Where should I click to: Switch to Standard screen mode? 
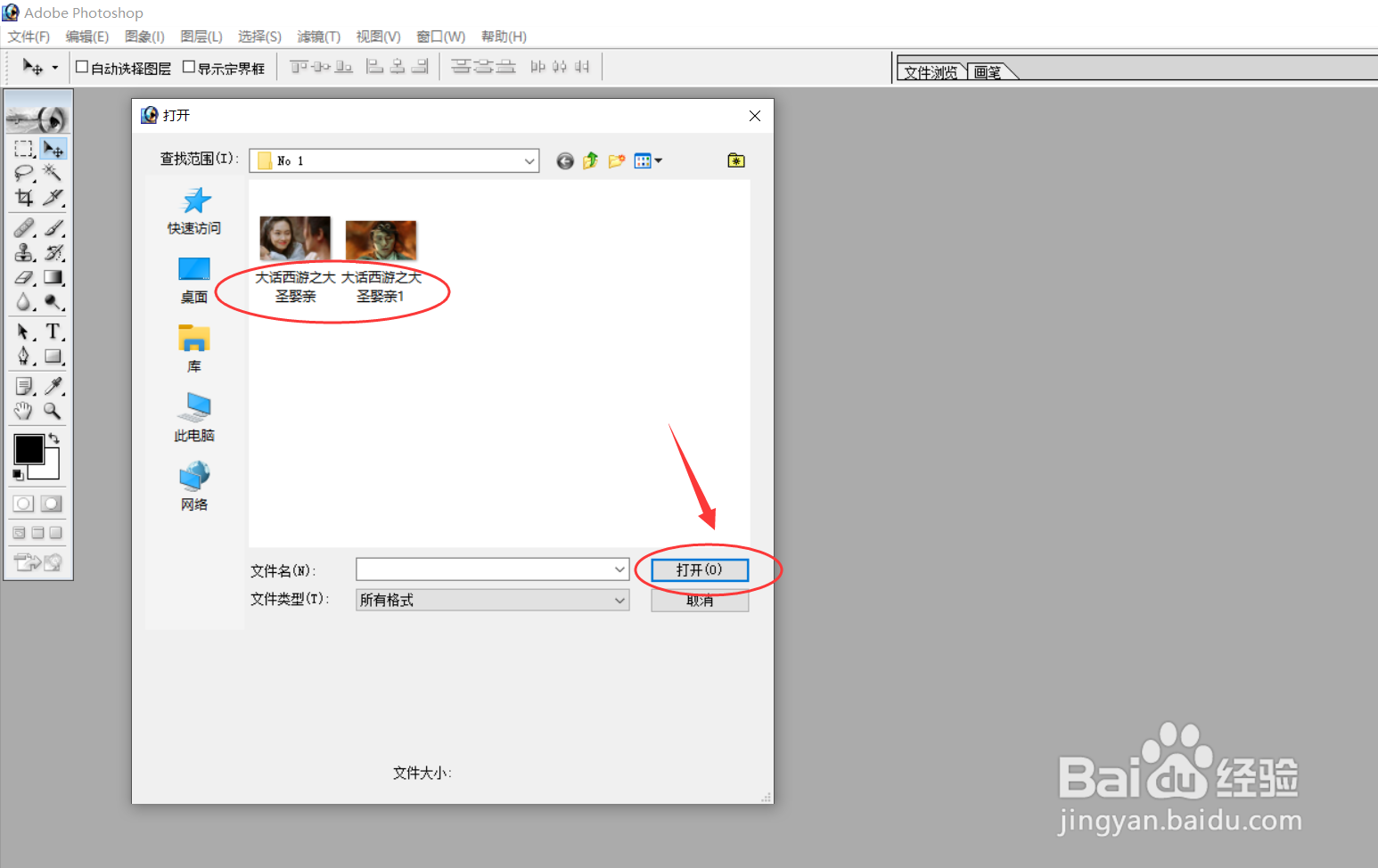pyautogui.click(x=19, y=533)
